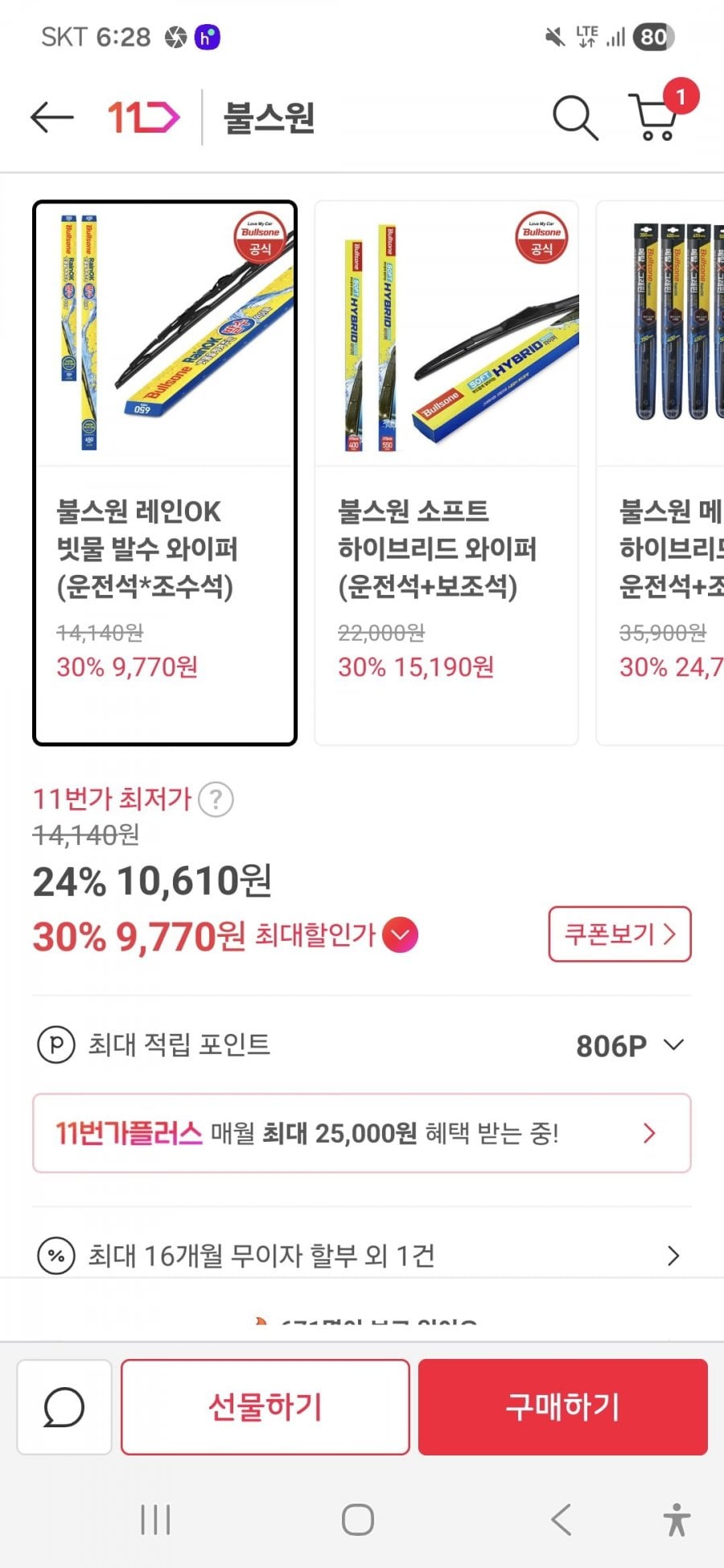Open product search magnifier
Viewport: 724px width, 1568px height.
[574, 118]
